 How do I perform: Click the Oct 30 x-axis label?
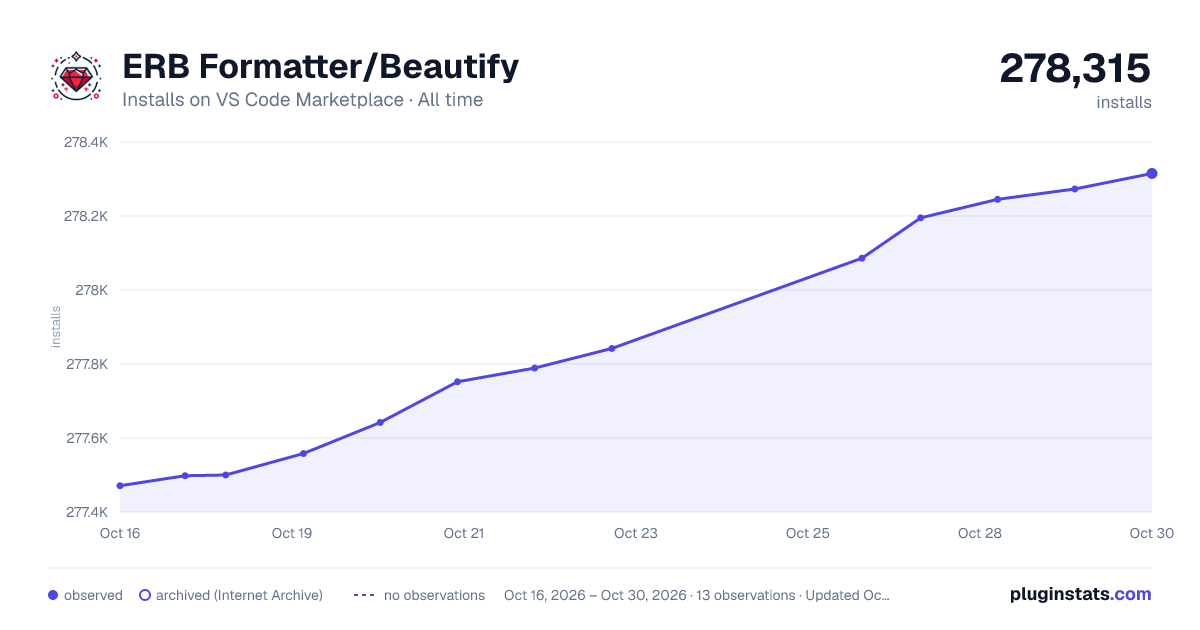coord(1151,533)
